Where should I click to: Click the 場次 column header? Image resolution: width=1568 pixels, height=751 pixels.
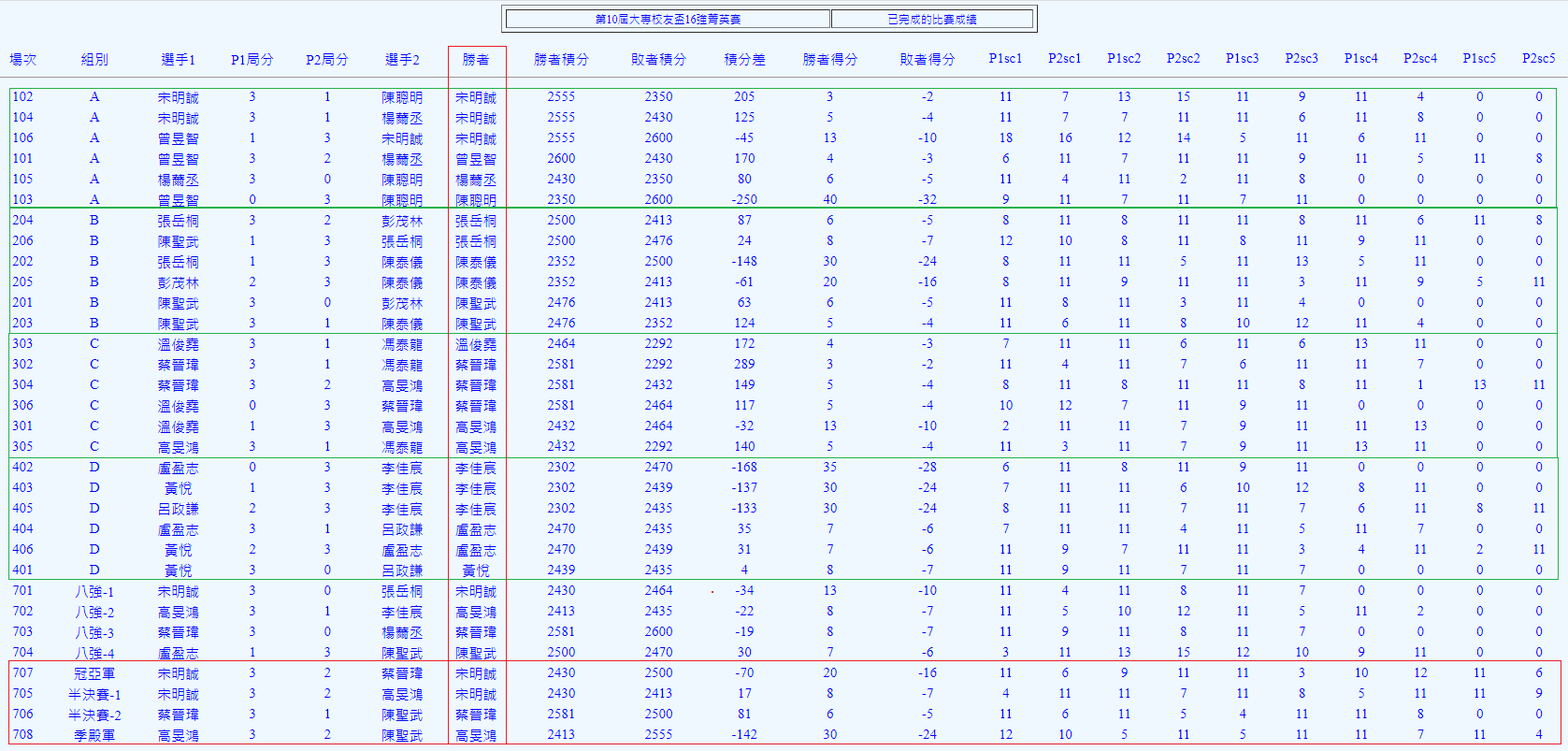click(x=23, y=59)
